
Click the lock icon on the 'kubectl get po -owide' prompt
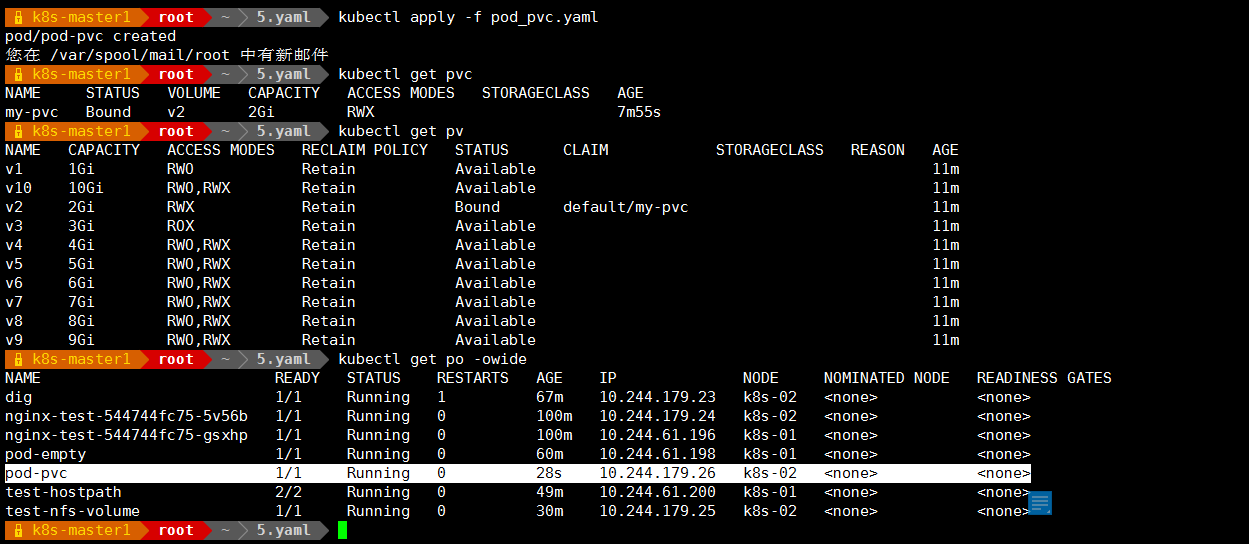[18, 359]
